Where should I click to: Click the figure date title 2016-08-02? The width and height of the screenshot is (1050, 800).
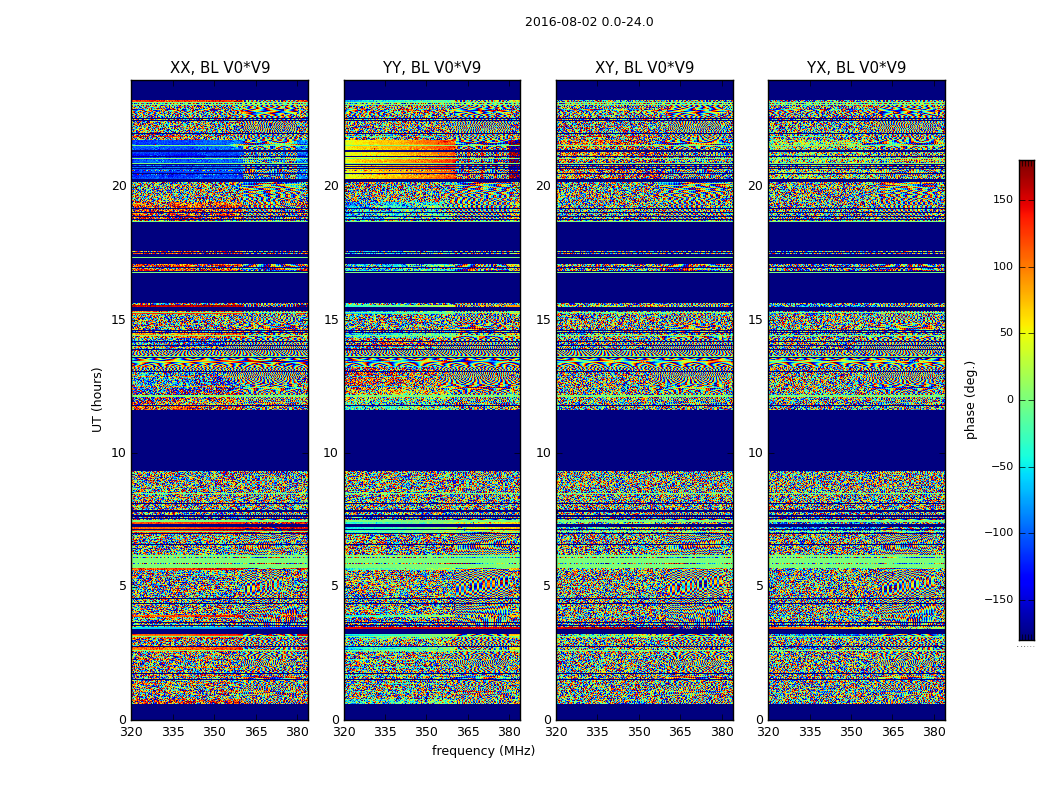tap(561, 22)
